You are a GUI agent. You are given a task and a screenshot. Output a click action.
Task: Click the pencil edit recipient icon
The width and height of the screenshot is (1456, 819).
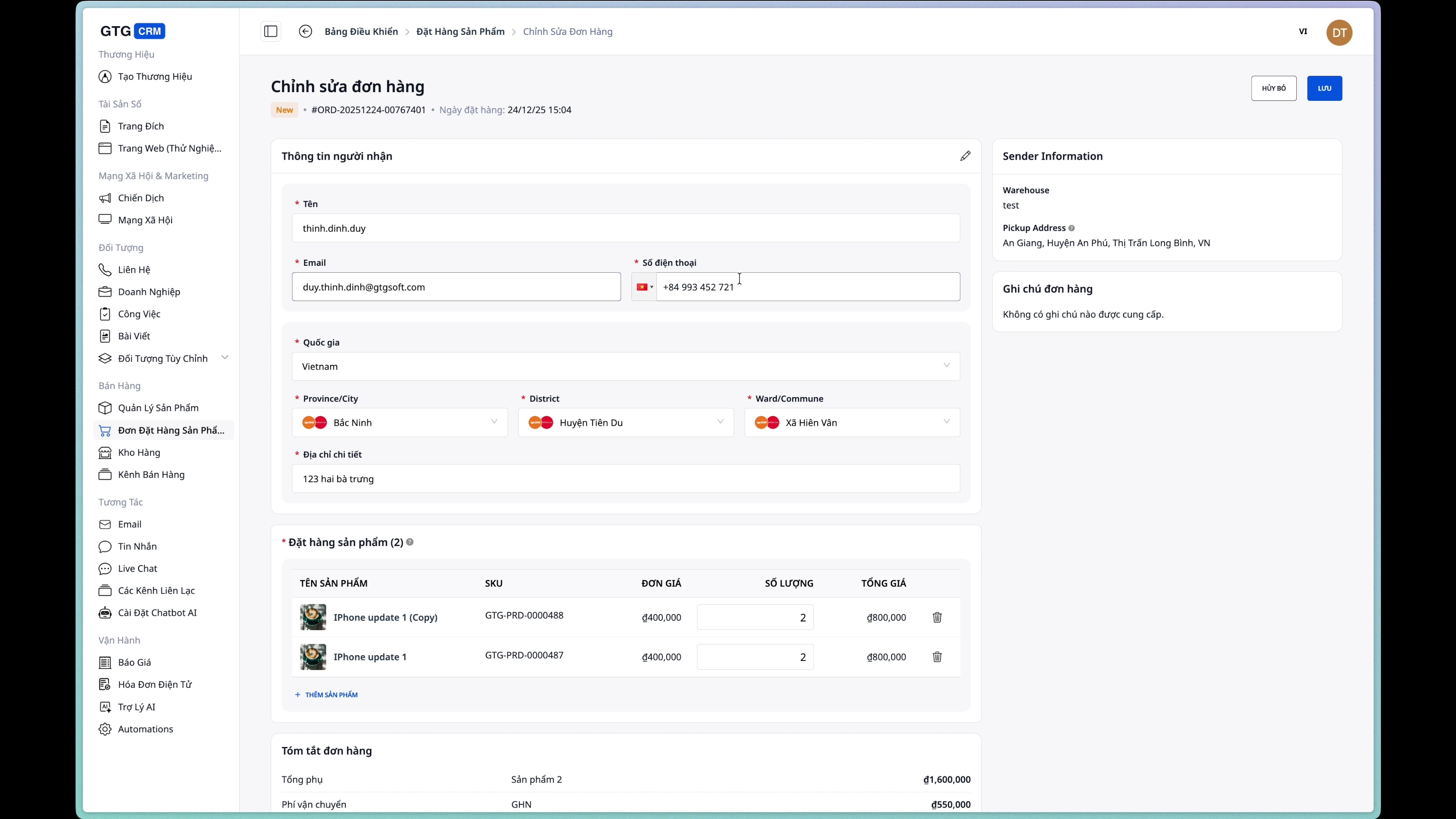[x=965, y=156]
